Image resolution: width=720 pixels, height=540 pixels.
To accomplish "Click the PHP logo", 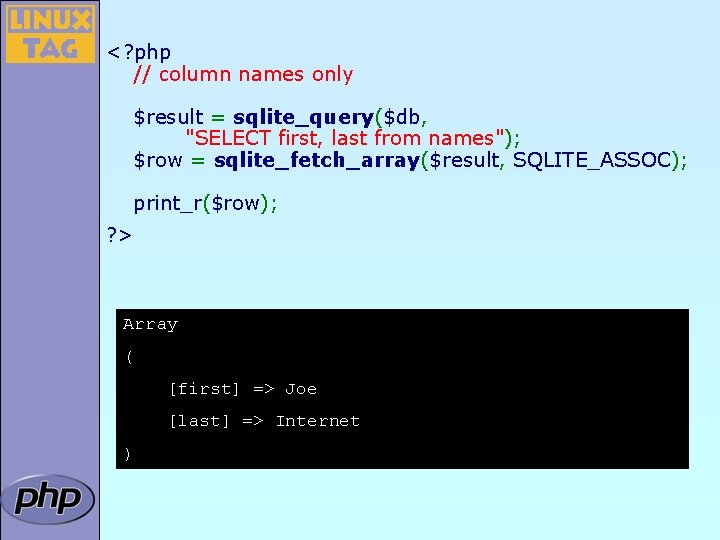I will pos(48,499).
